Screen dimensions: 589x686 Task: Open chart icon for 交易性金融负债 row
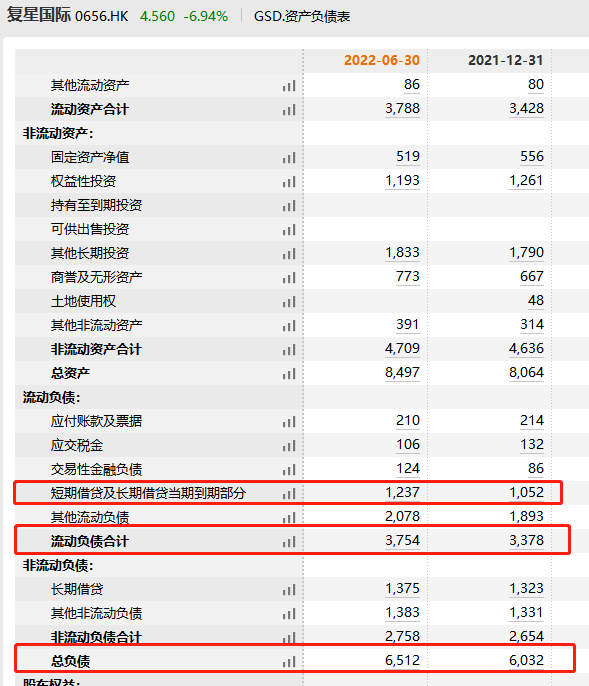tap(289, 470)
